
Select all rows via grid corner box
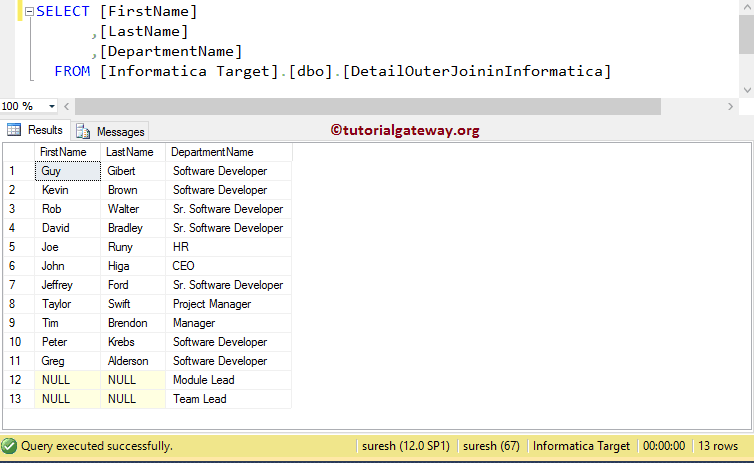pyautogui.click(x=19, y=152)
